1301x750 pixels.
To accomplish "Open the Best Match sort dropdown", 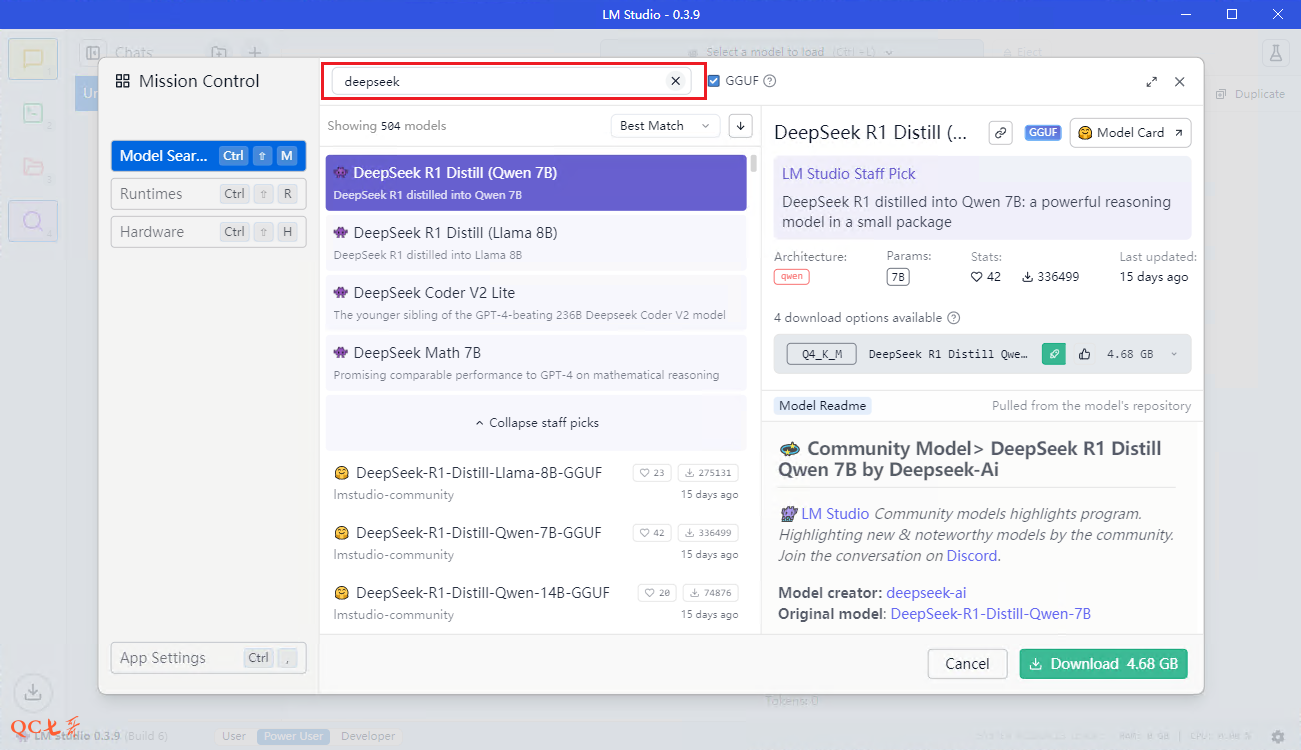I will 665,126.
